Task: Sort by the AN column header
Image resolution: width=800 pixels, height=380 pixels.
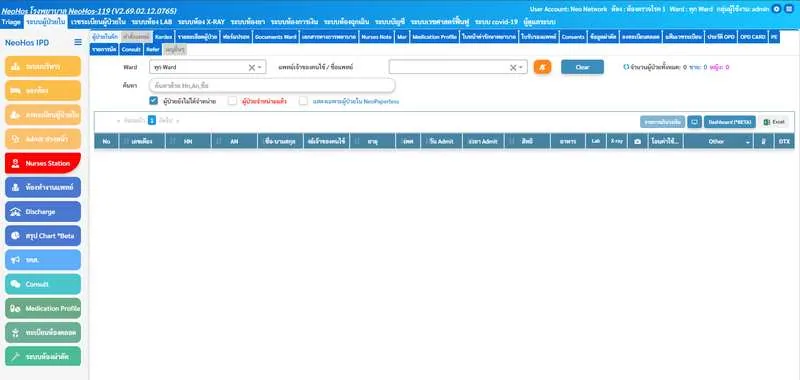Action: pos(234,141)
